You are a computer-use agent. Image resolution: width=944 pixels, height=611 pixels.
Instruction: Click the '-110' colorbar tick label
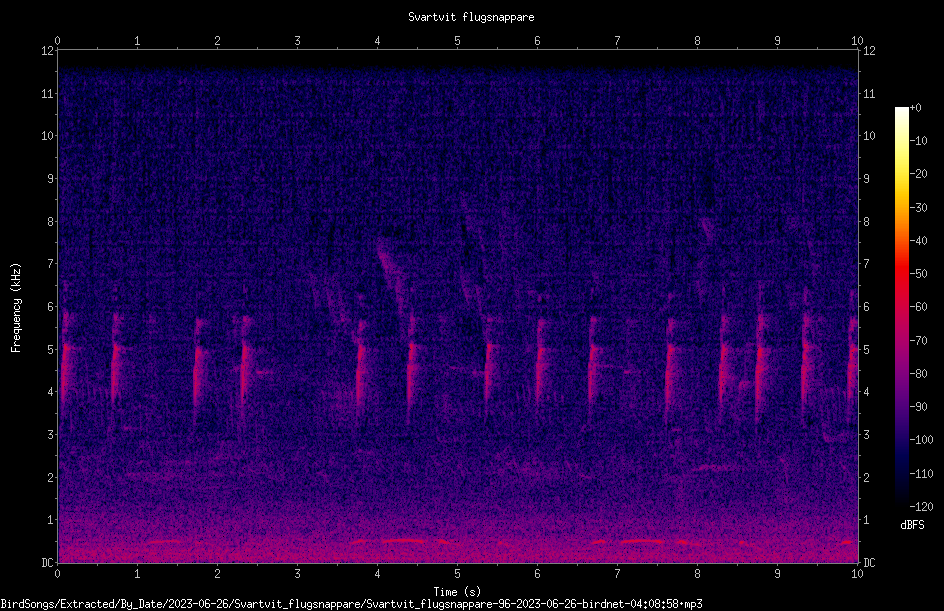coord(922,474)
